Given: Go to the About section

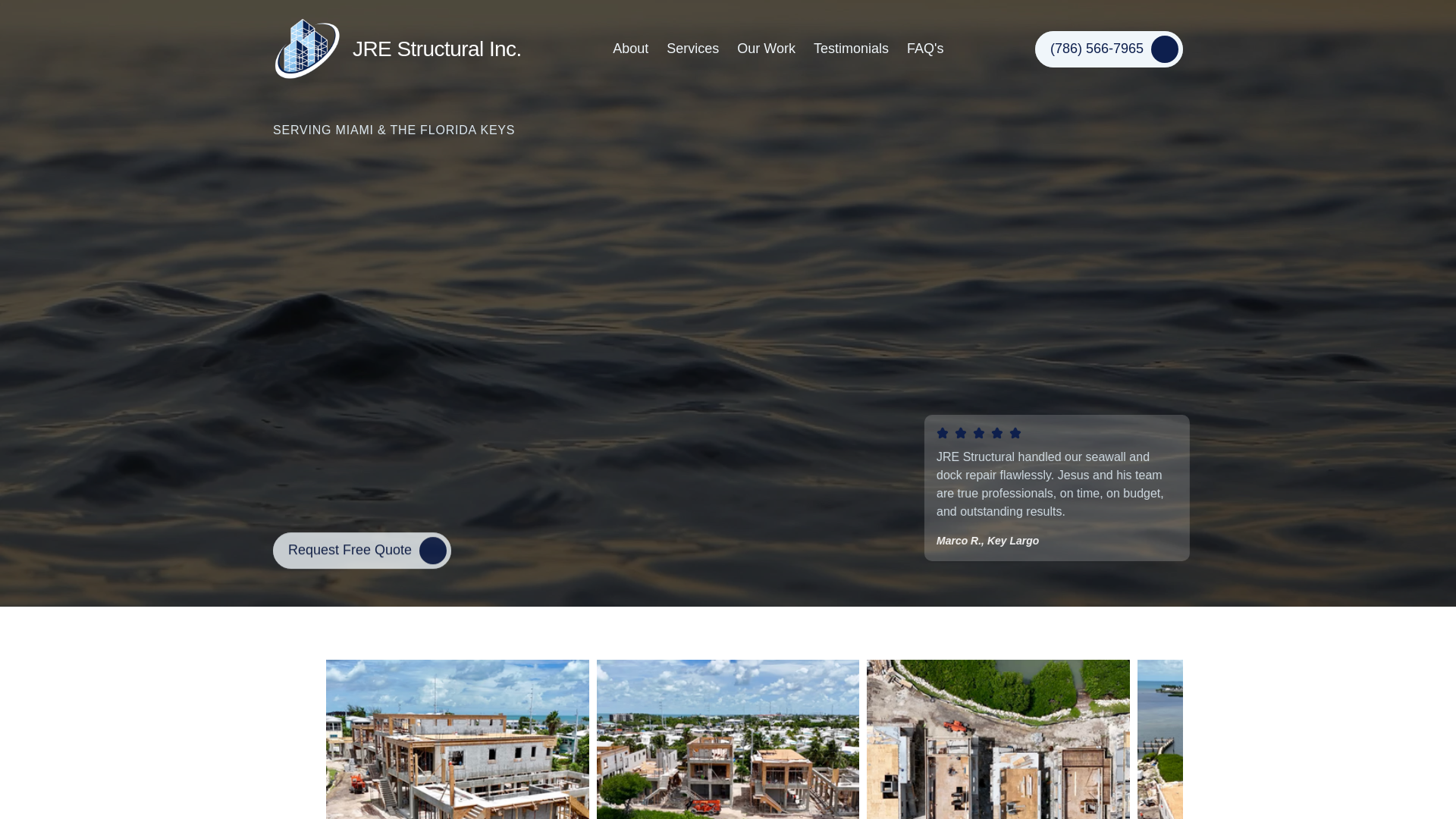Looking at the screenshot, I should [630, 49].
